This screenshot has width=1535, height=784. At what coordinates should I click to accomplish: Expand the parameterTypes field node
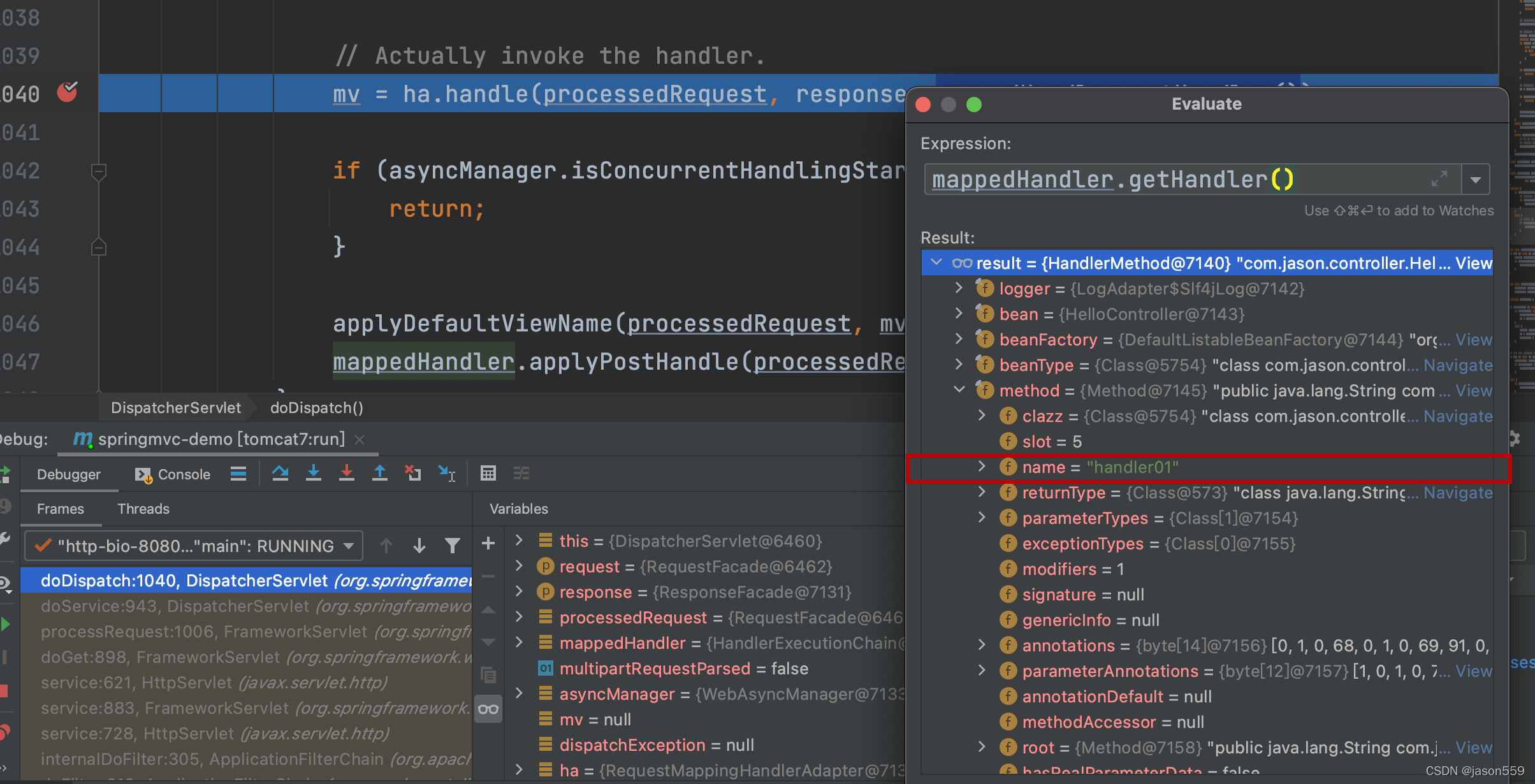[x=982, y=518]
